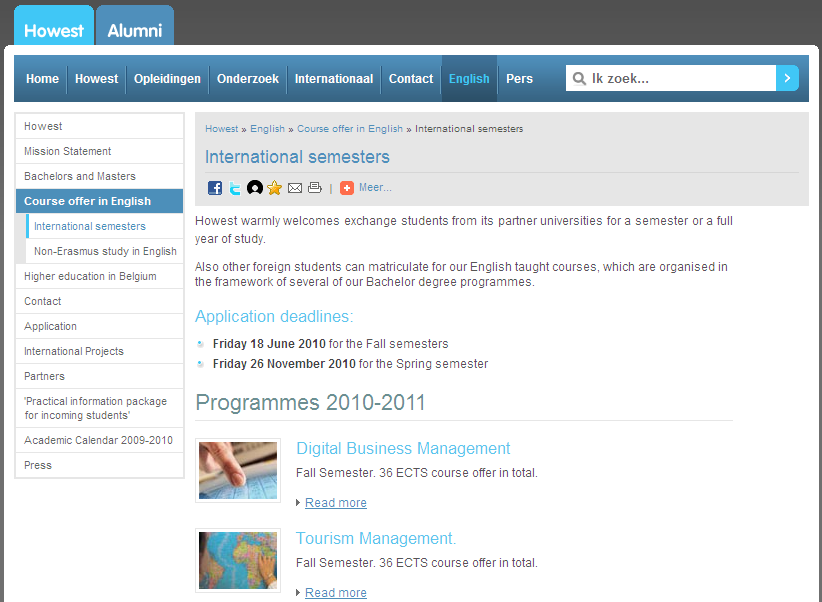Select English in navigation bar
Screen dimensions: 822x602
[x=469, y=79]
